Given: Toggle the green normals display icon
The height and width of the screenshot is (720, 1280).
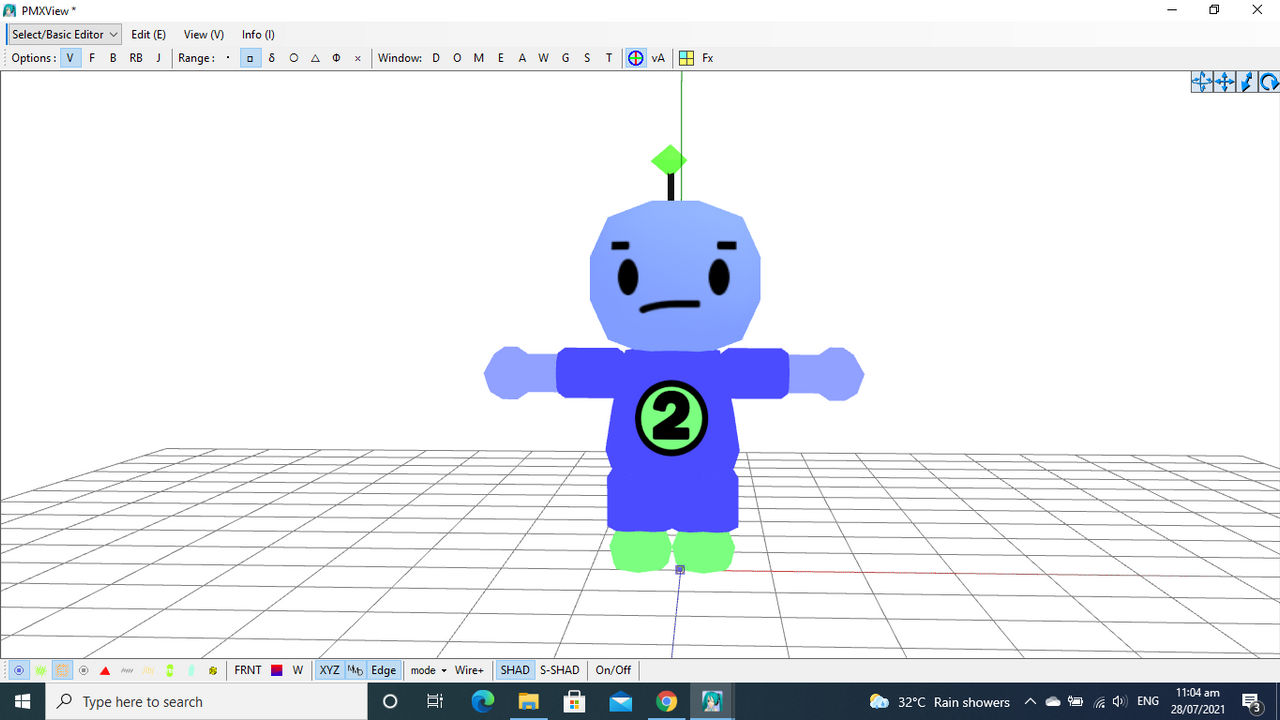Looking at the screenshot, I should pyautogui.click(x=41, y=670).
